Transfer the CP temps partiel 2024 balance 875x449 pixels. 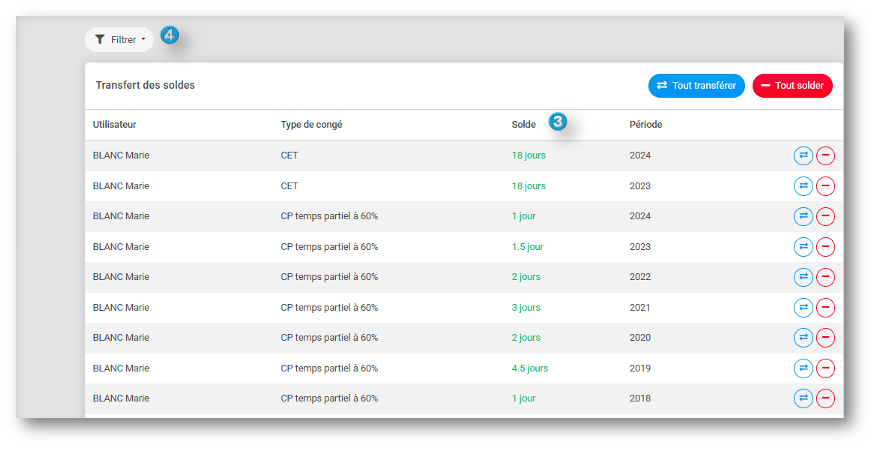pos(803,216)
